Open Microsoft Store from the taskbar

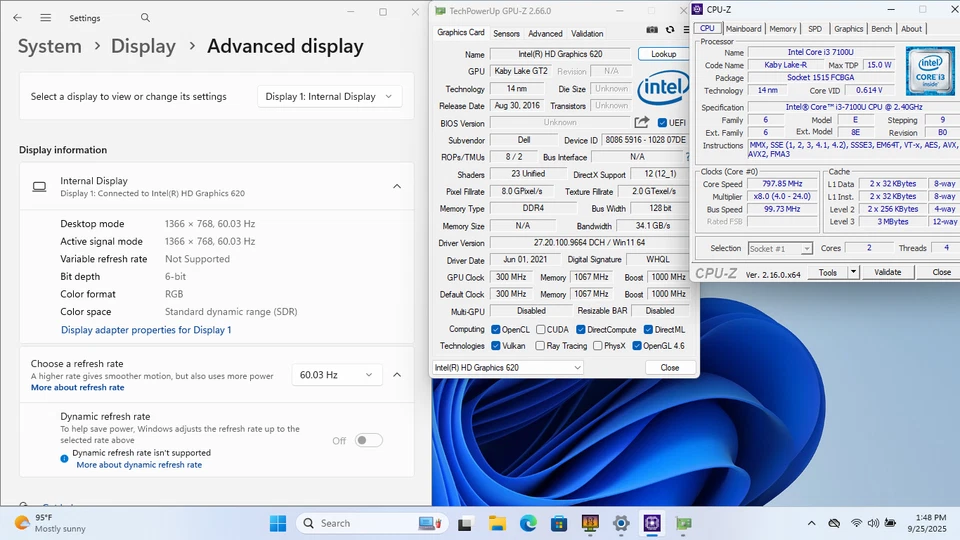(x=559, y=523)
